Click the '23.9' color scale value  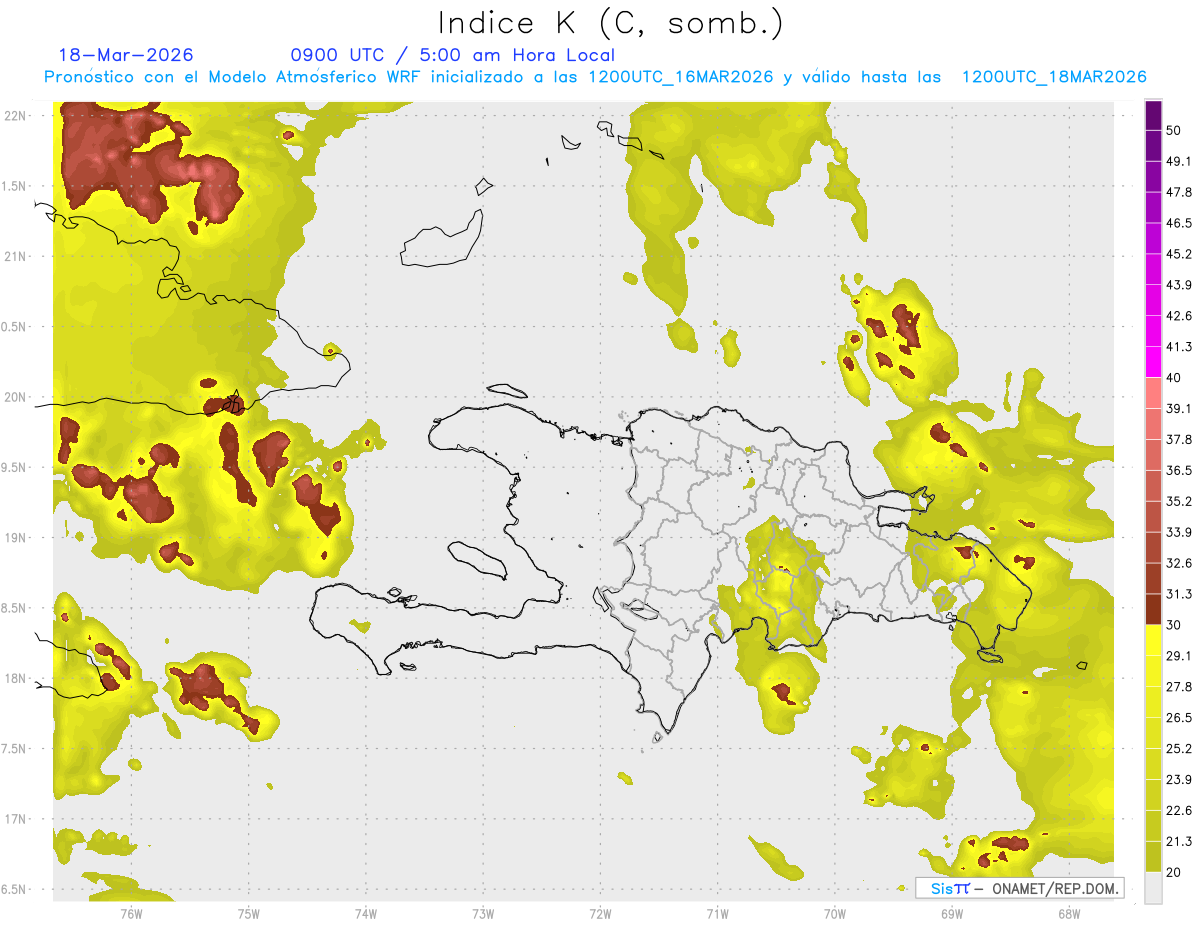(x=1179, y=780)
